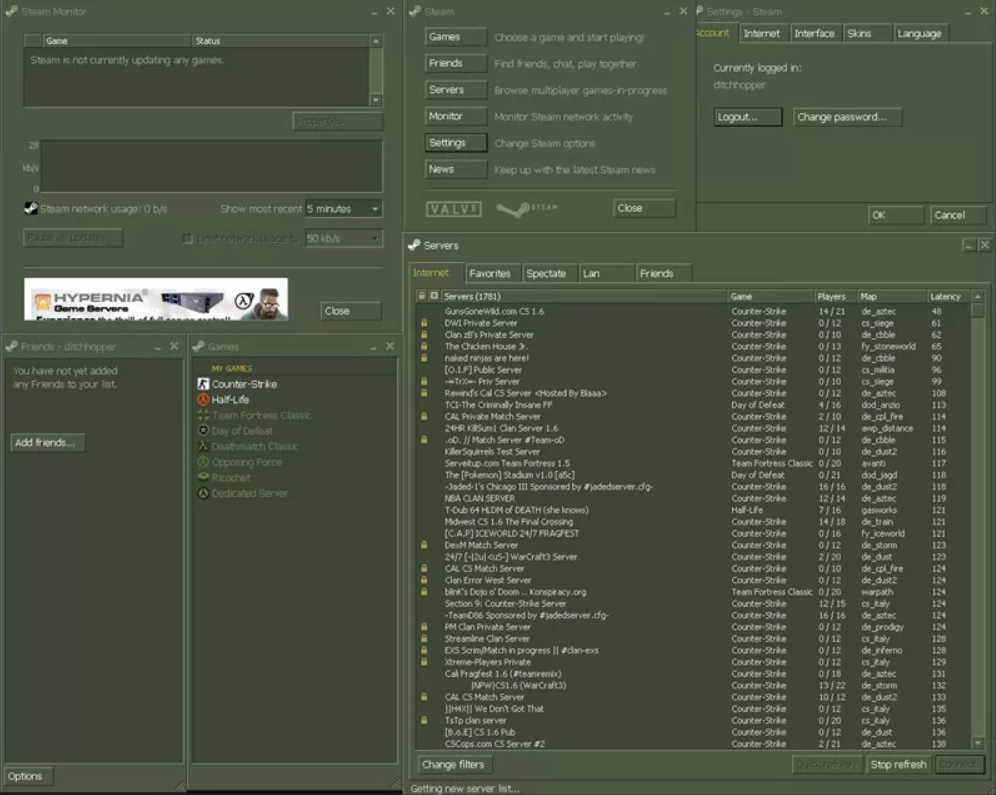
Task: Click lock icon on CAL Private Match Server
Action: pyautogui.click(x=424, y=417)
